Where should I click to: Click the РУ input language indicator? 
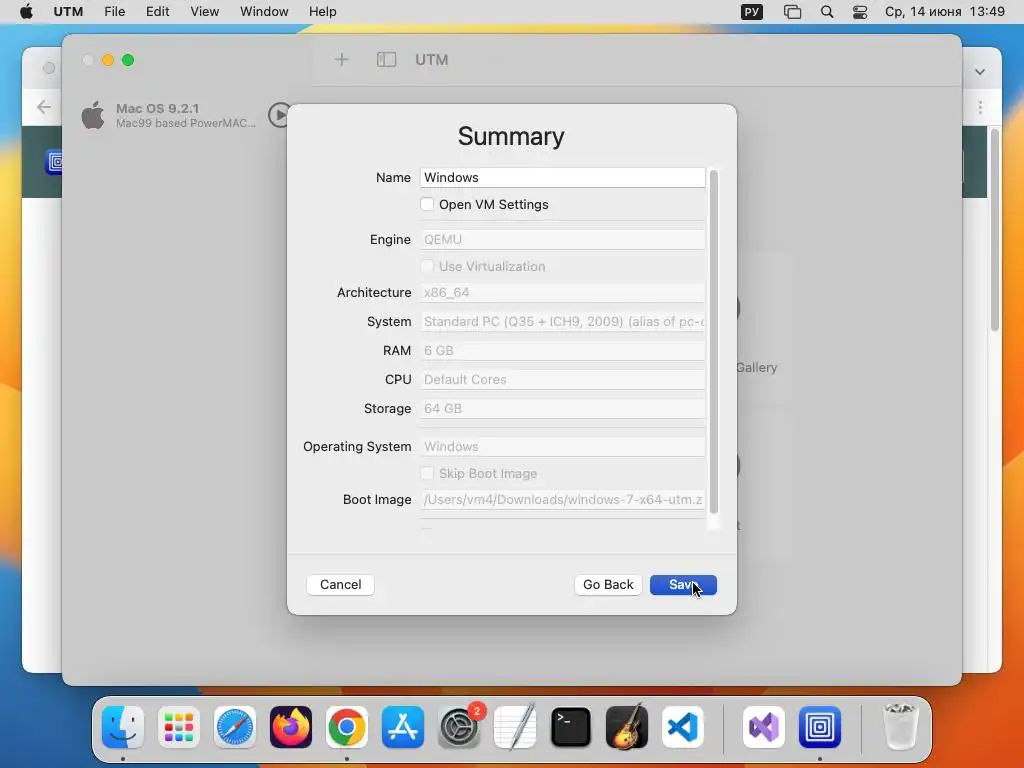coord(752,12)
